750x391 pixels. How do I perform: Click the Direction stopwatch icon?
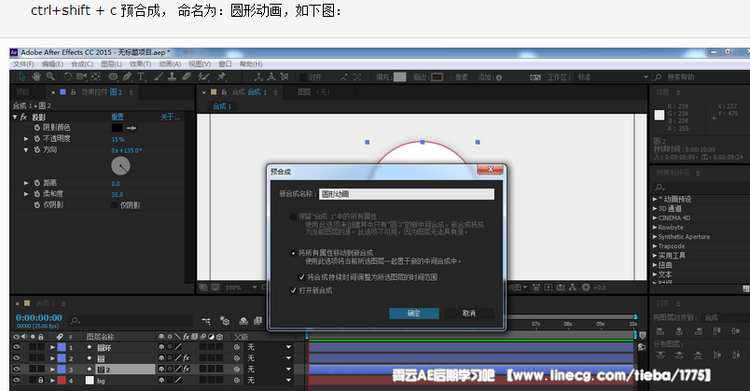(37, 150)
